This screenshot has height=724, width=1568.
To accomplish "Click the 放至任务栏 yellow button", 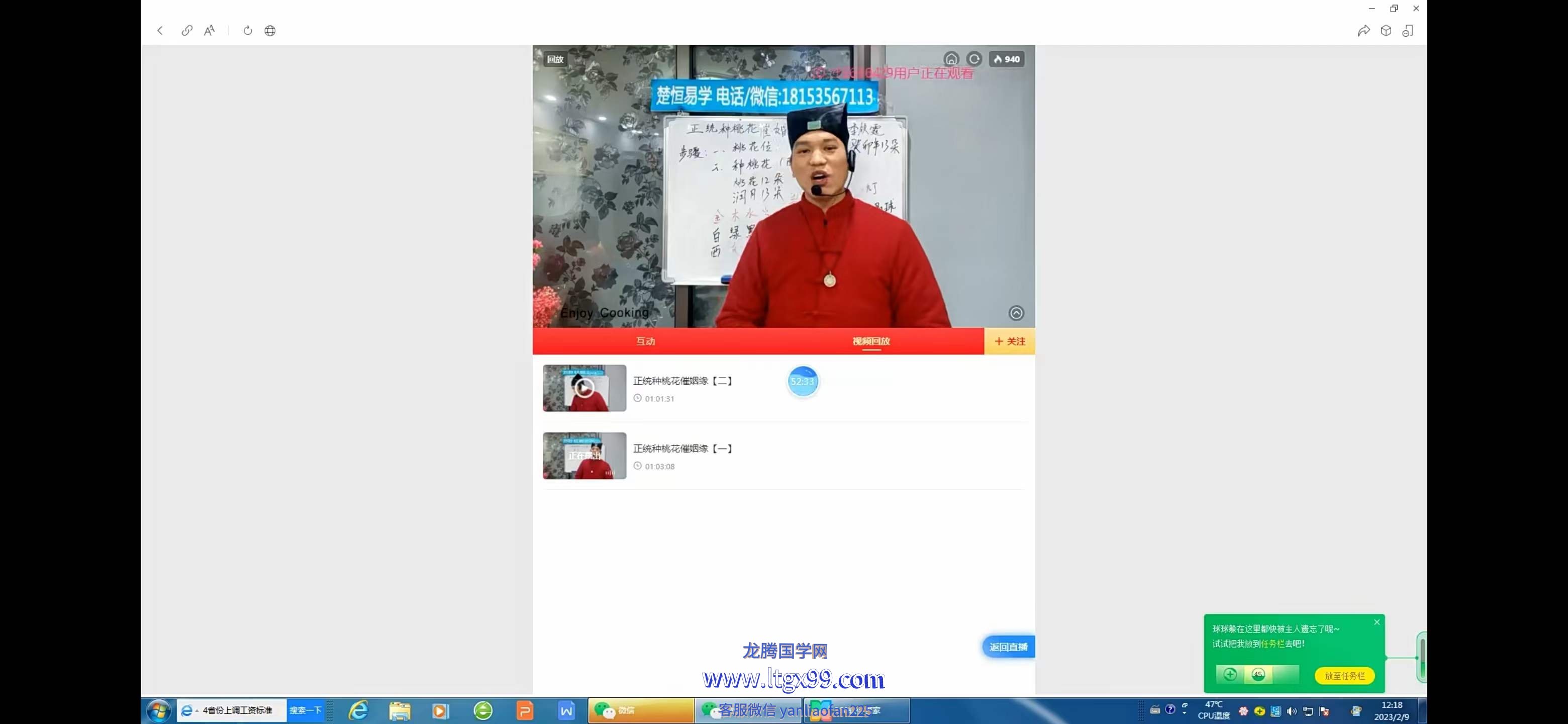I will click(1344, 675).
